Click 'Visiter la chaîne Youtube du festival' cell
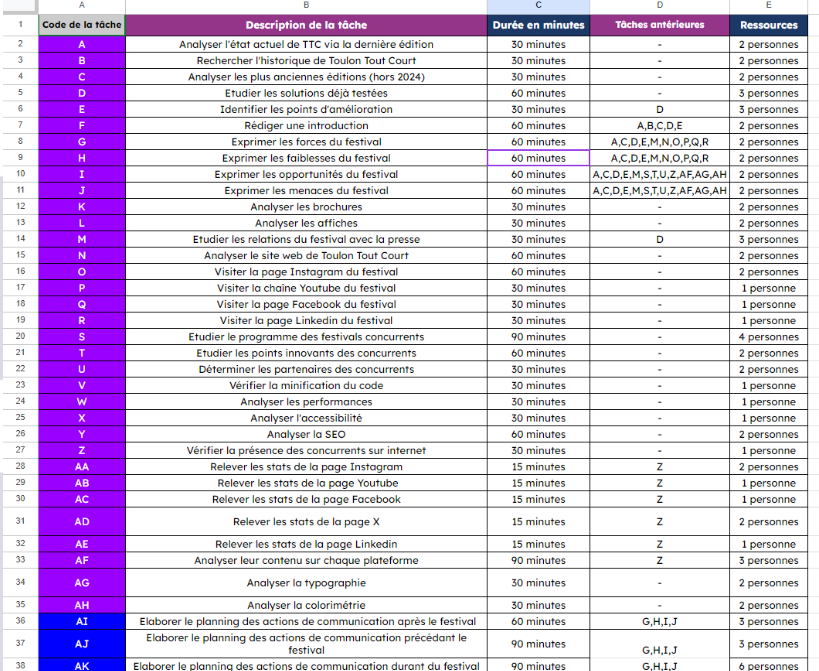This screenshot has height=671, width=819. [306, 288]
